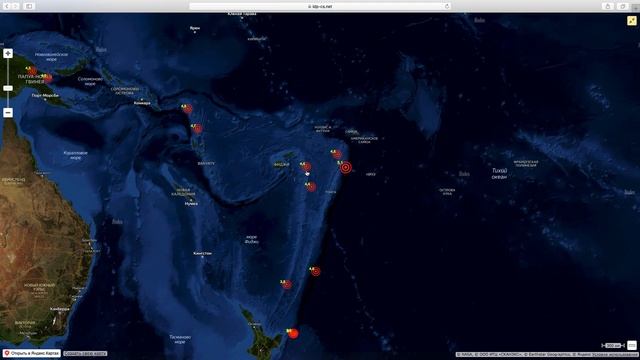Zoom out the map with minus button
Viewport: 640px width, 360px height.
click(x=8, y=113)
